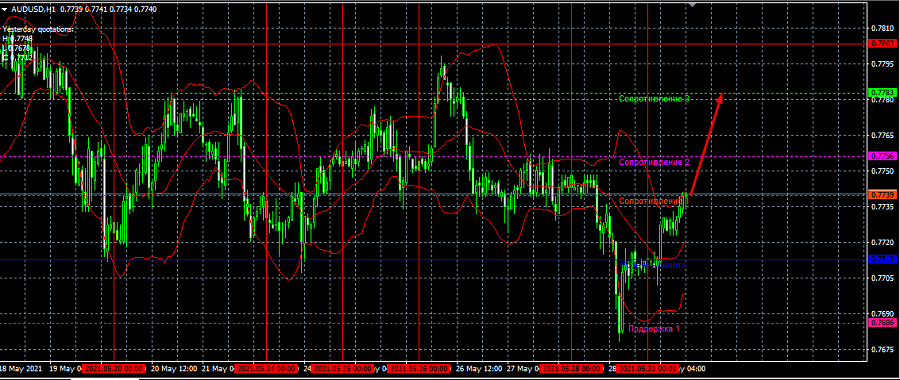Select the Сопротивление 3 level label
The image size is (900, 380).
pyautogui.click(x=654, y=99)
